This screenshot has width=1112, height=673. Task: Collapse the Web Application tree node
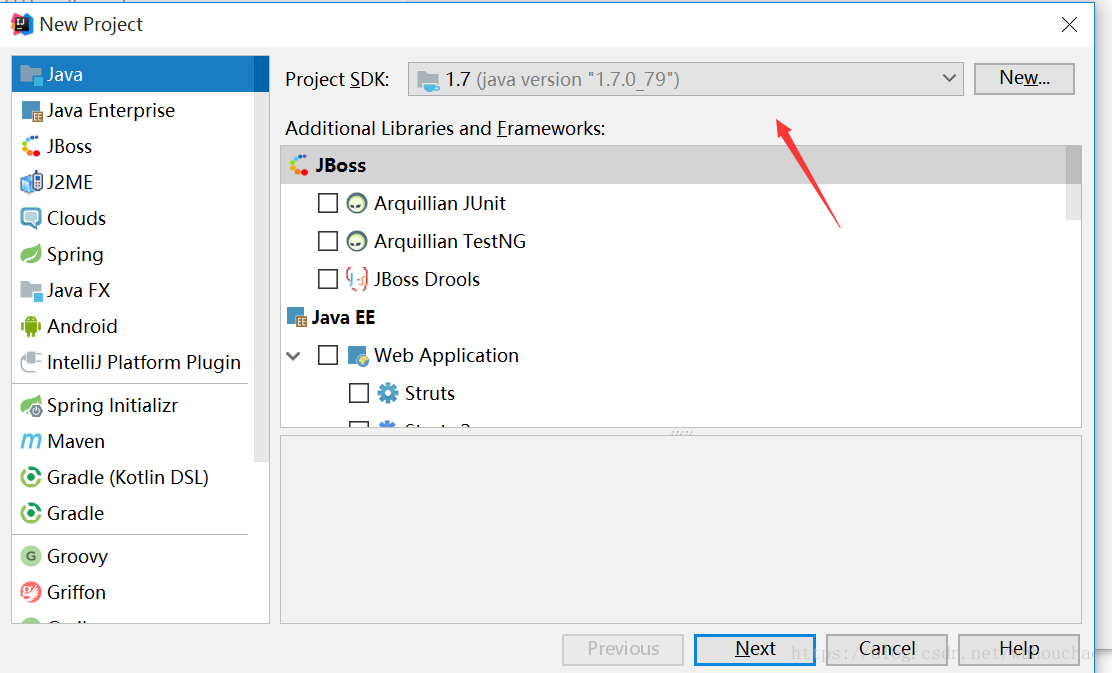294,356
